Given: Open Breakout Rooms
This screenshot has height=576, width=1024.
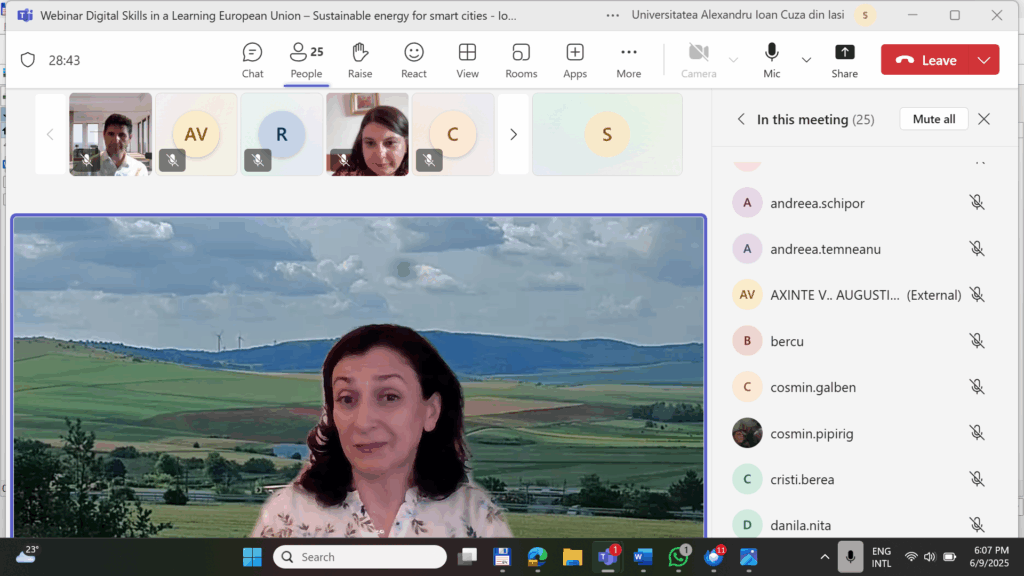Looking at the screenshot, I should 521,60.
